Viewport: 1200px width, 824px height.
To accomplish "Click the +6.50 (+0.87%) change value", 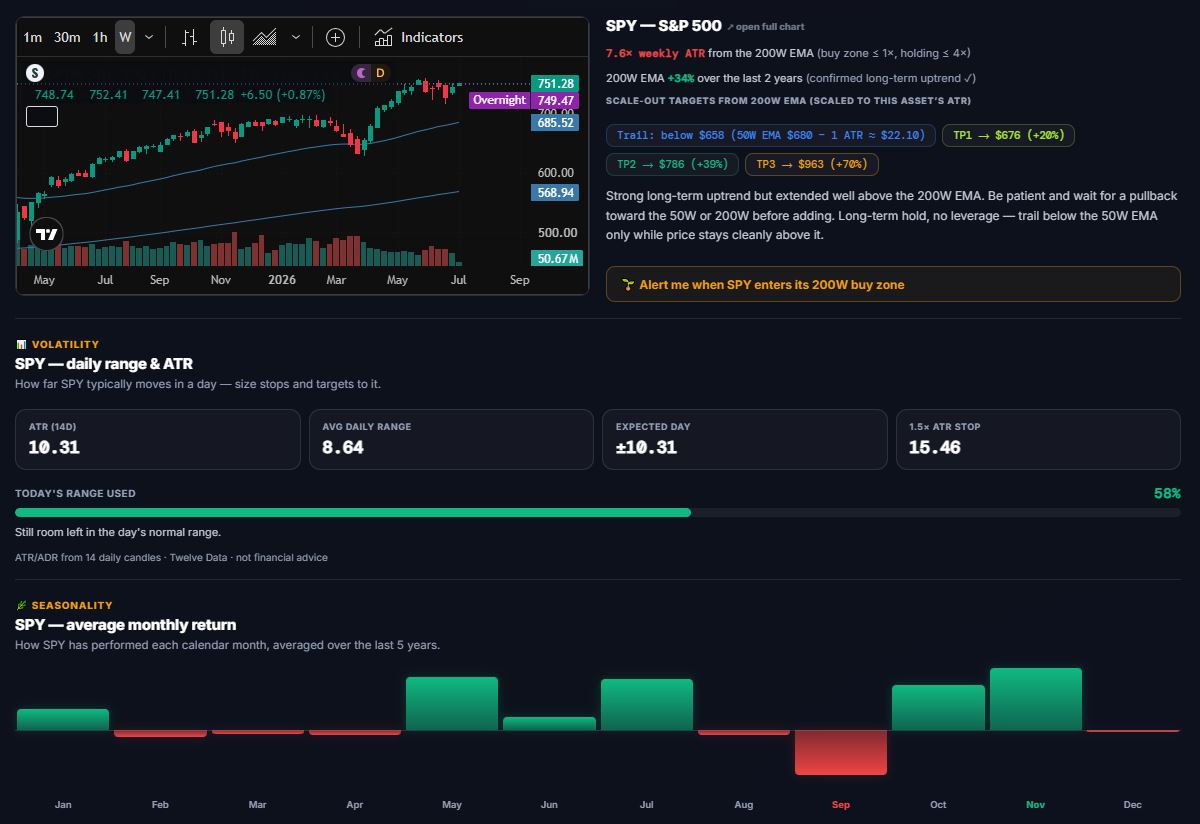I will (x=284, y=95).
